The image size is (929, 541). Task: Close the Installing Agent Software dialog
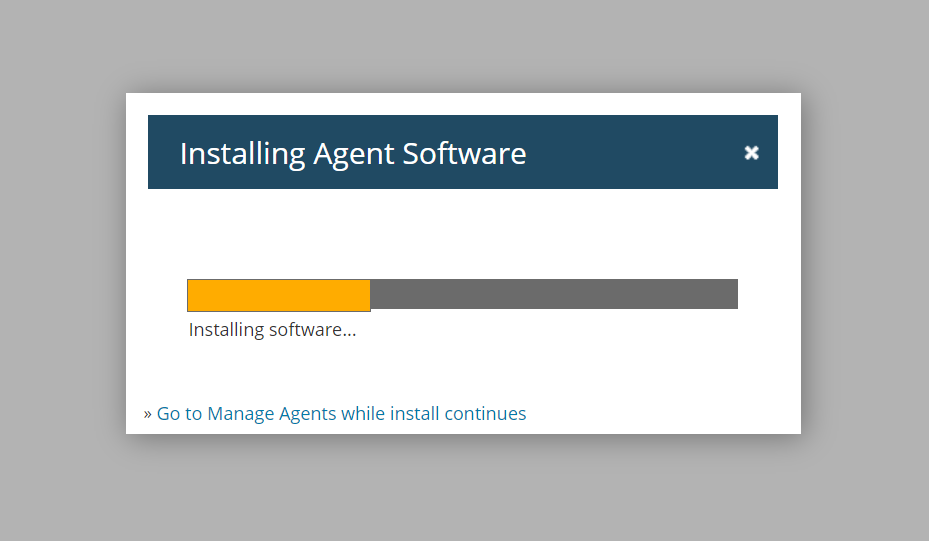click(751, 153)
